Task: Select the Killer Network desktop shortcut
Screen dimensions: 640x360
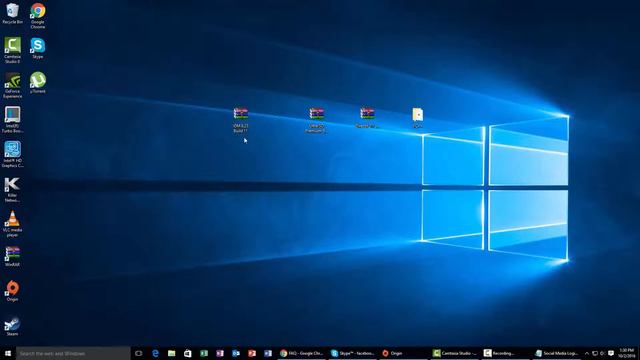Action: click(x=12, y=189)
